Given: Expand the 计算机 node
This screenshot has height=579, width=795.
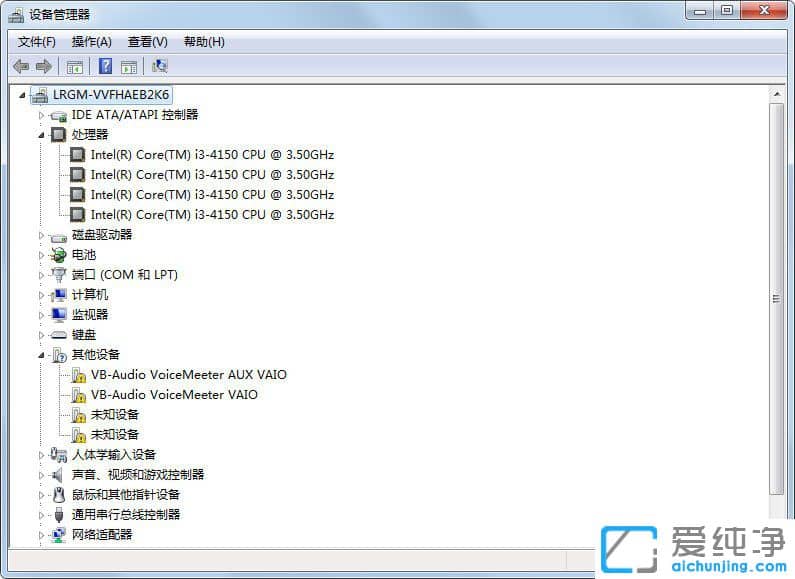Looking at the screenshot, I should [42, 295].
